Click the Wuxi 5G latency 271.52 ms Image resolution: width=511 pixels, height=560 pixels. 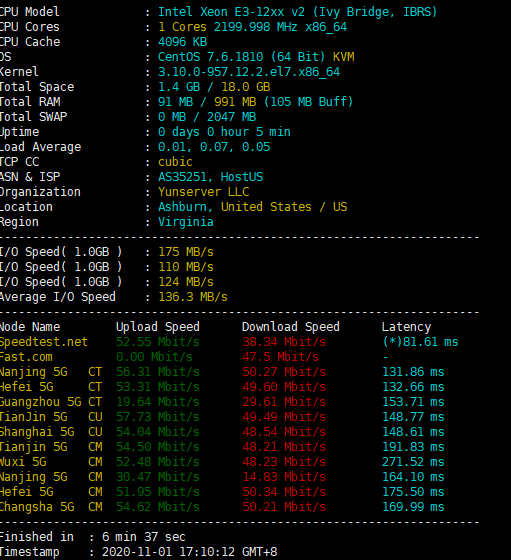[413, 462]
